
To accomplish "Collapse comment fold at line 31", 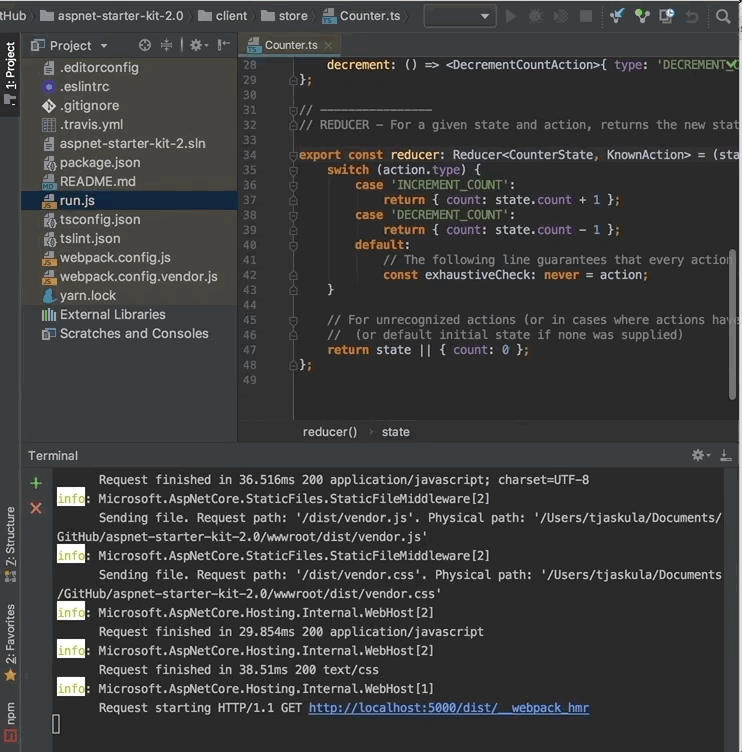I will (293, 111).
